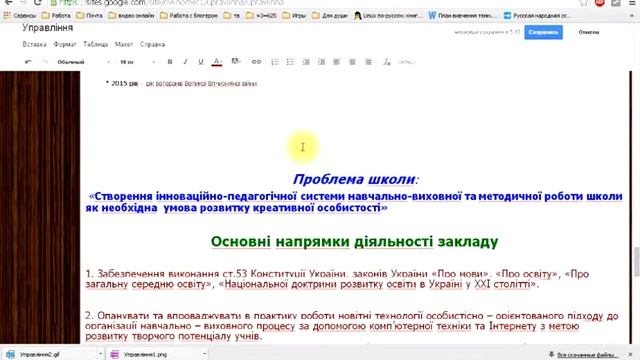
Task: Open the Почта bookmark folder
Action: click(89, 16)
